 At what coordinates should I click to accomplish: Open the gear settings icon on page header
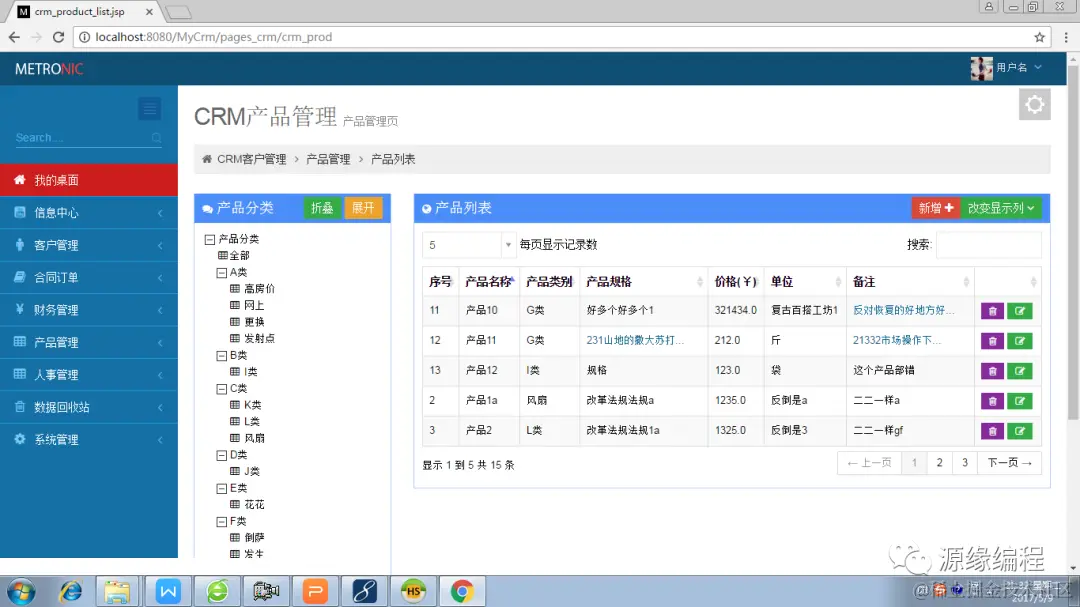pos(1034,103)
